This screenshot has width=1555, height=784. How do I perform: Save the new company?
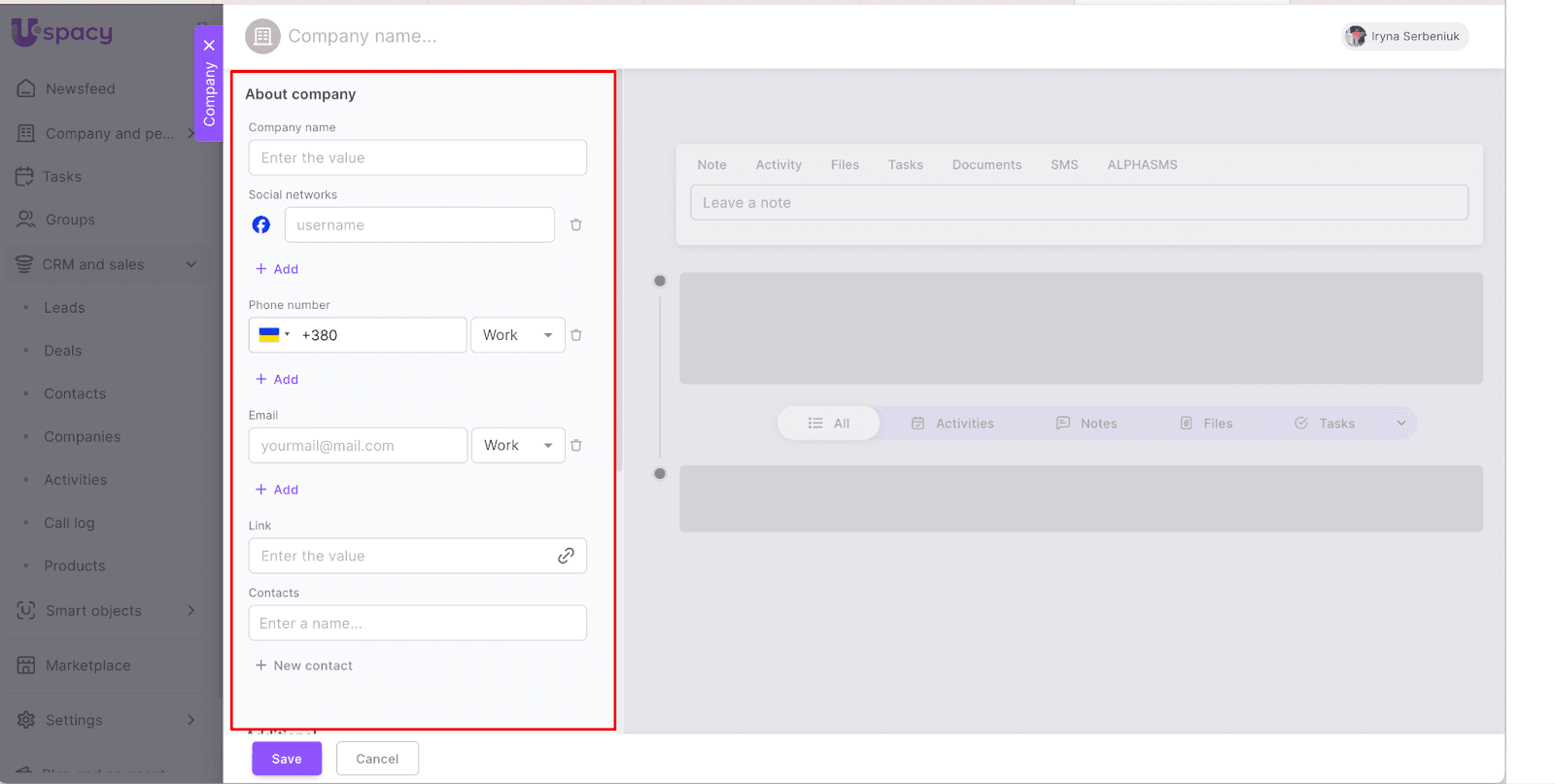point(287,759)
